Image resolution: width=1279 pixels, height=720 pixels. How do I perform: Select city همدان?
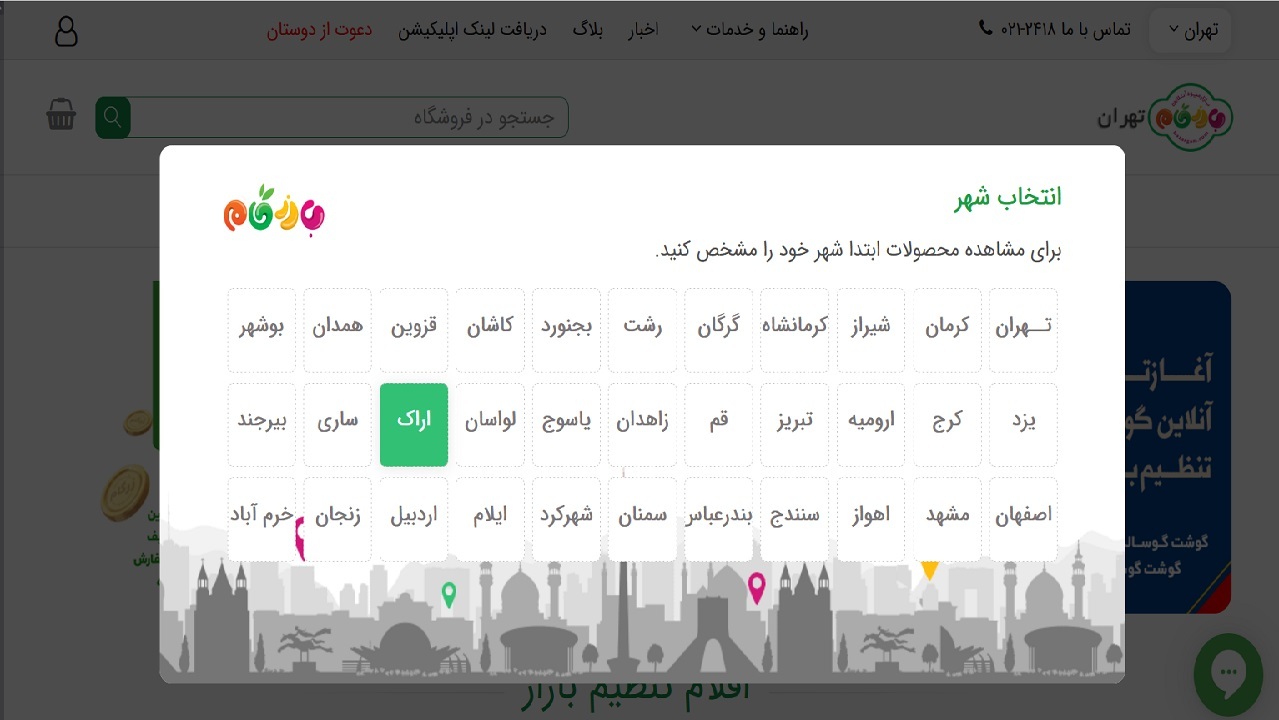(338, 330)
